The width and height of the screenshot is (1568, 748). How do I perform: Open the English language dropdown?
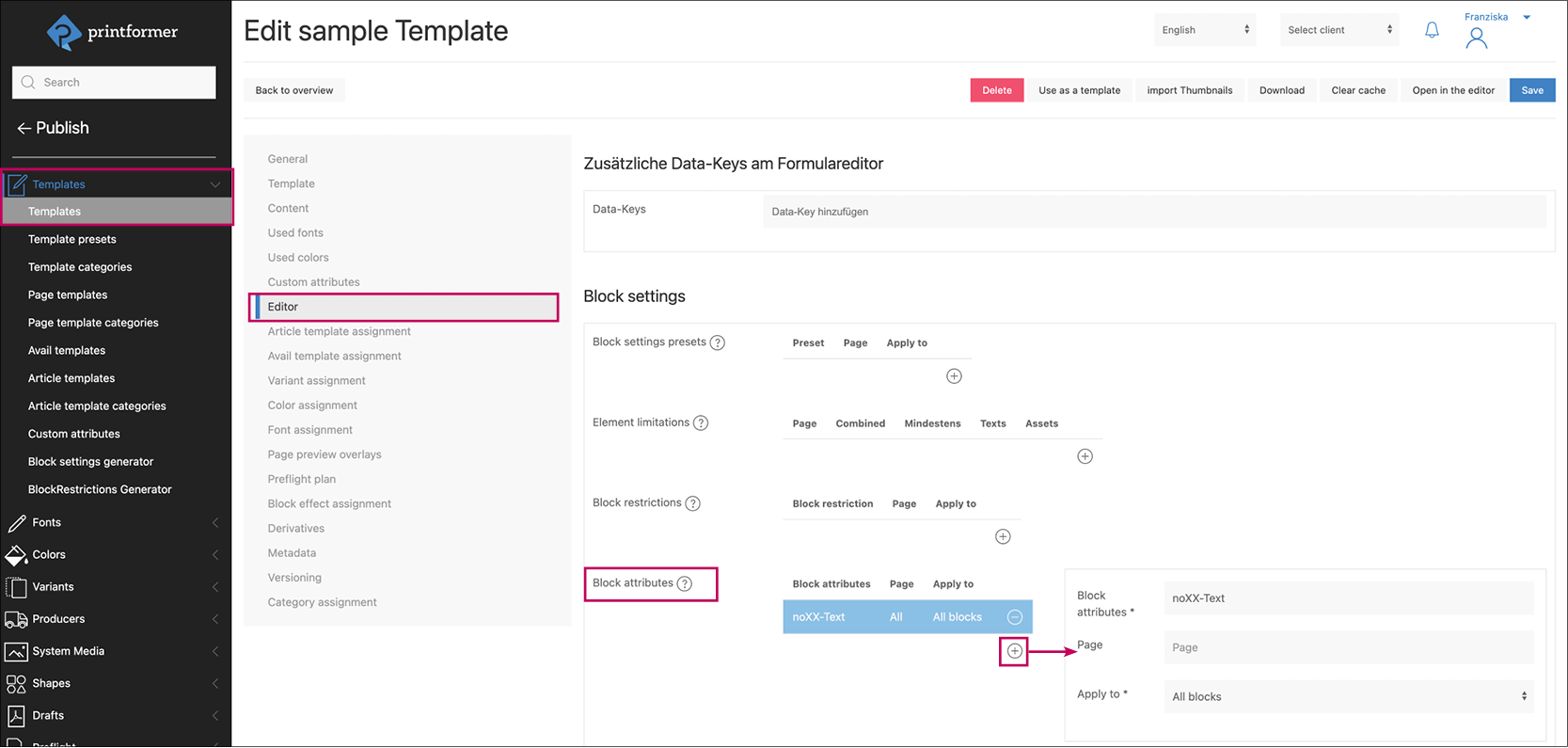1205,30
